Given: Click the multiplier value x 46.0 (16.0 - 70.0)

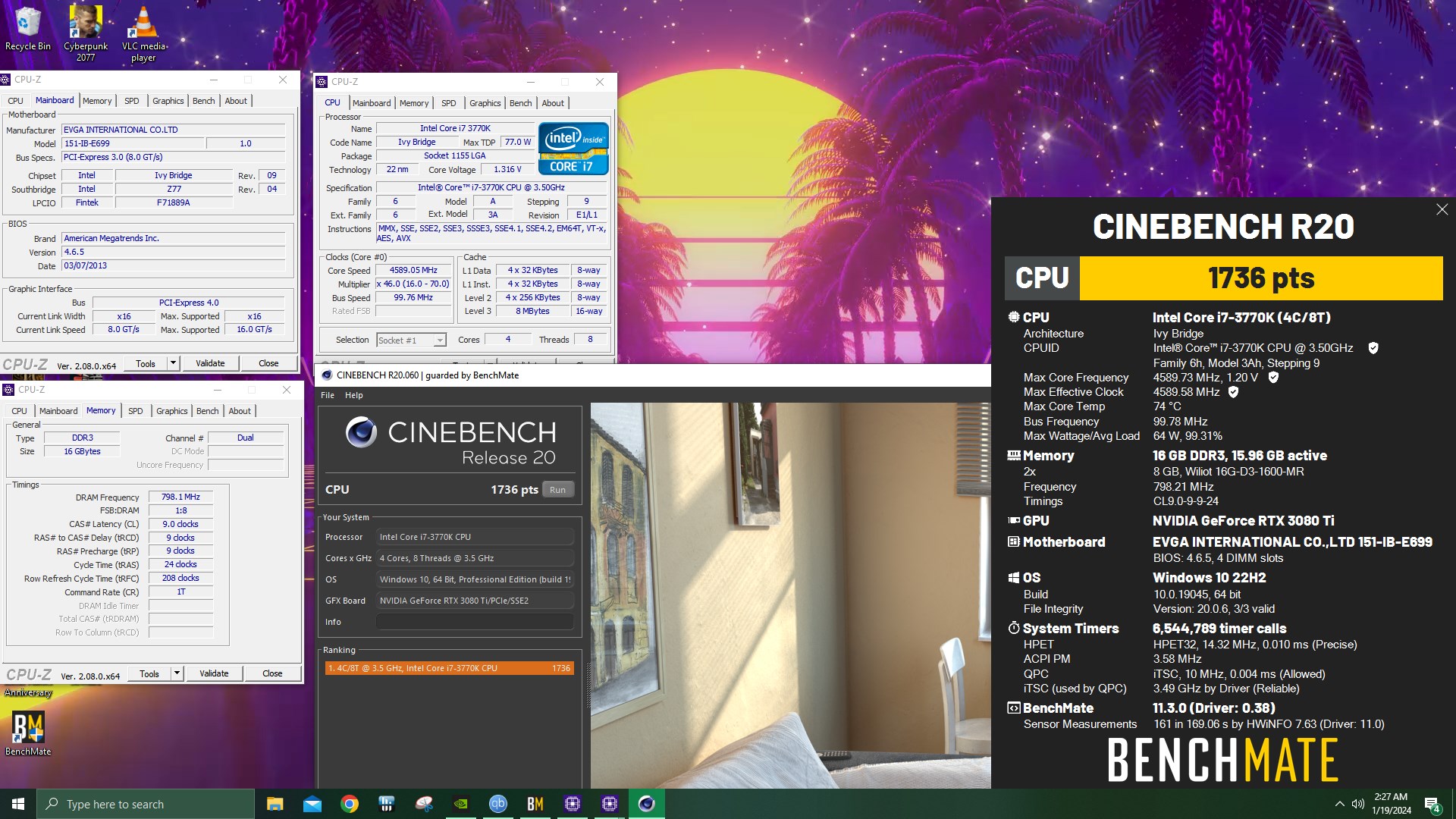Looking at the screenshot, I should (x=414, y=284).
